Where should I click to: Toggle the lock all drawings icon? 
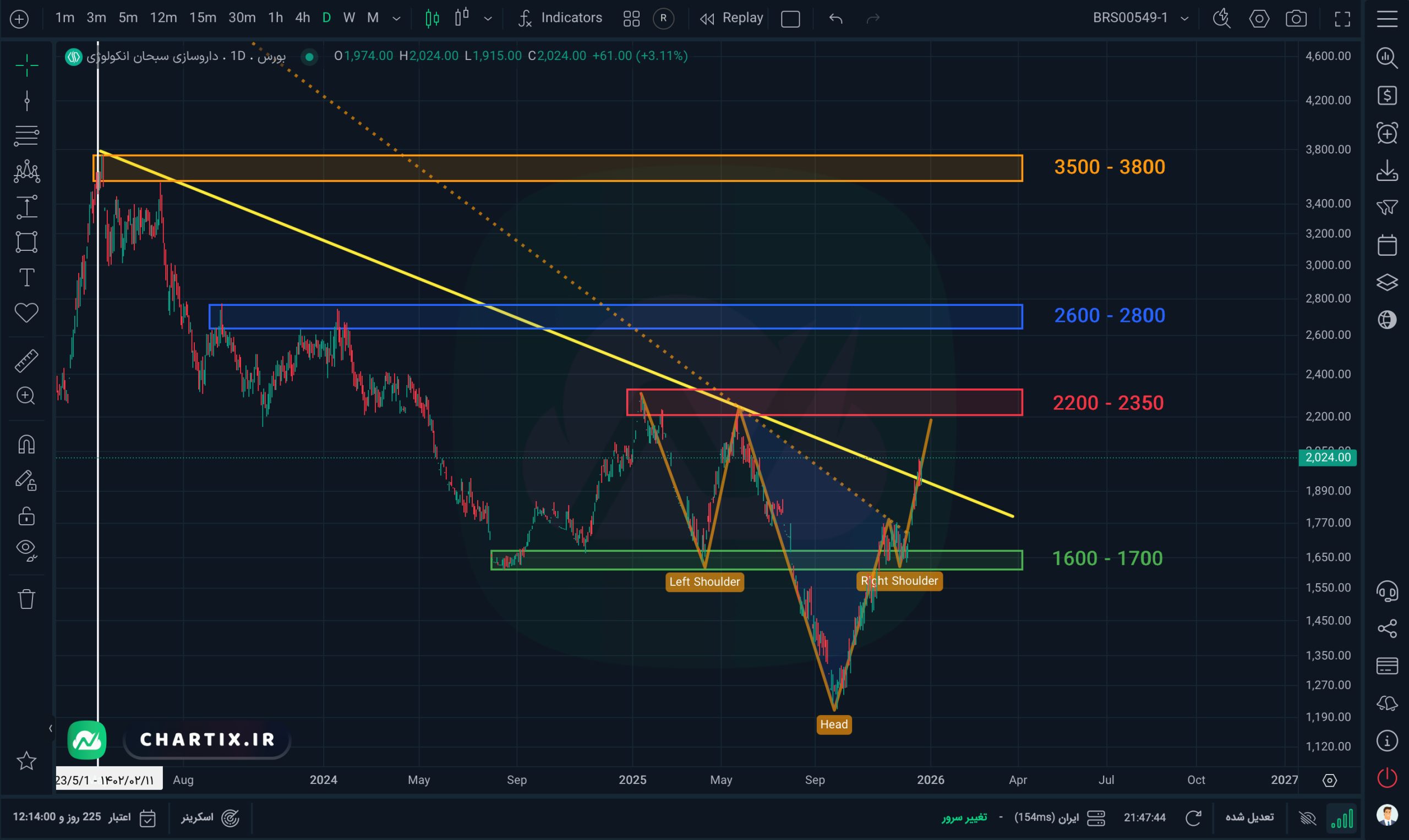tap(26, 516)
